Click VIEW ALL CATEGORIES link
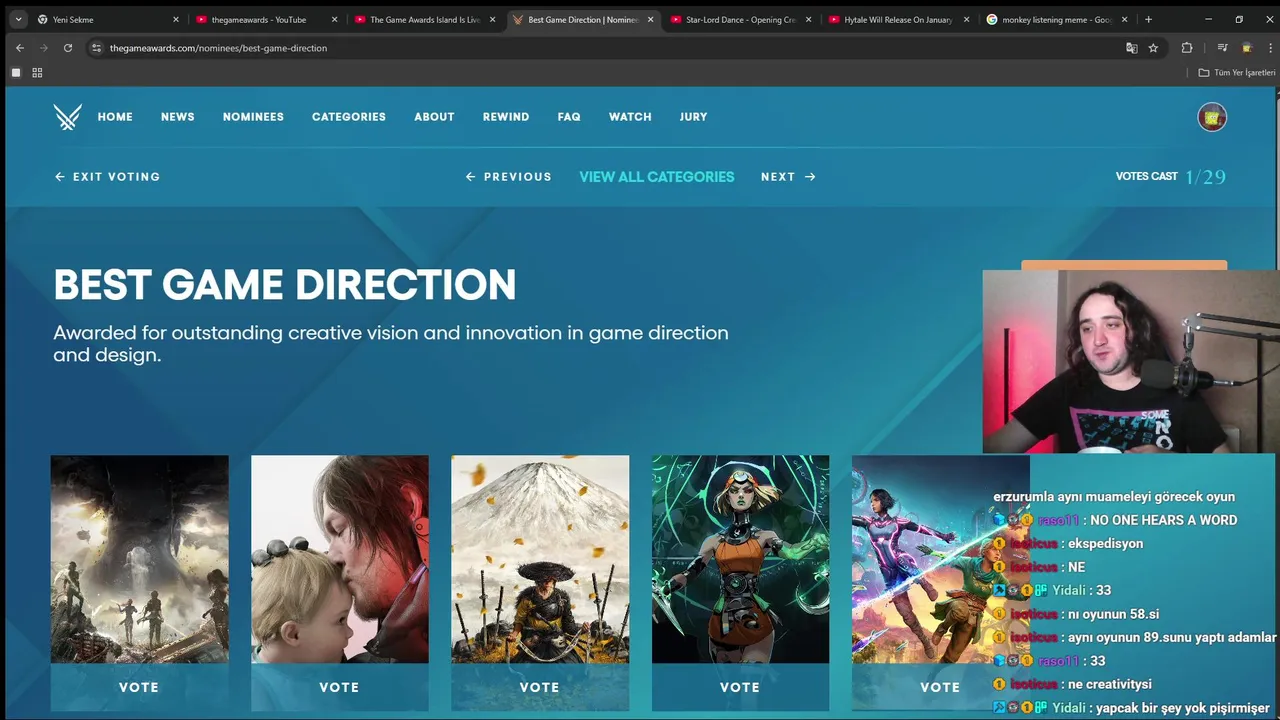Image resolution: width=1280 pixels, height=720 pixels. pos(657,177)
